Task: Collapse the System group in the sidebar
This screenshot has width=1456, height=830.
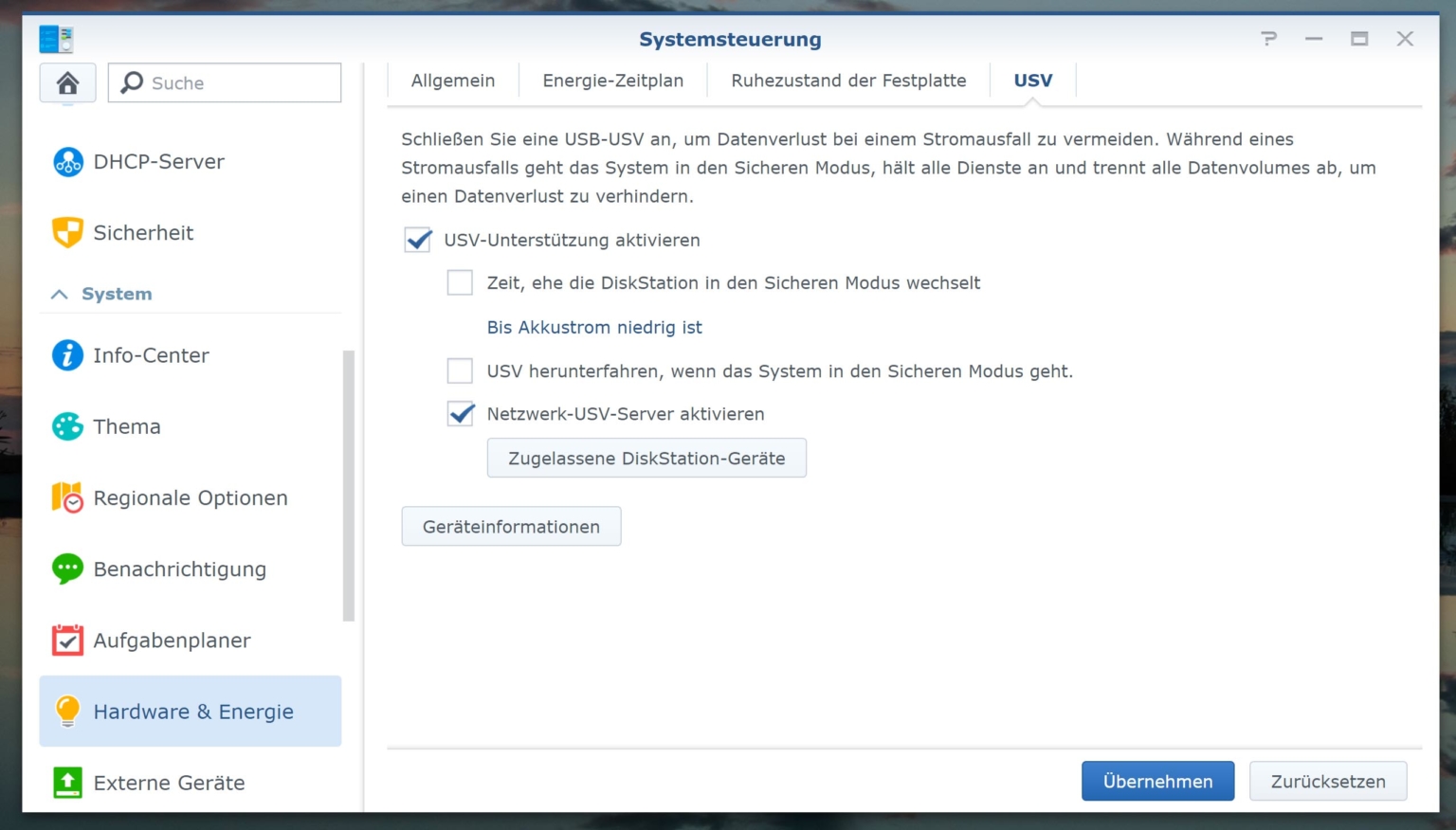Action: [60, 294]
